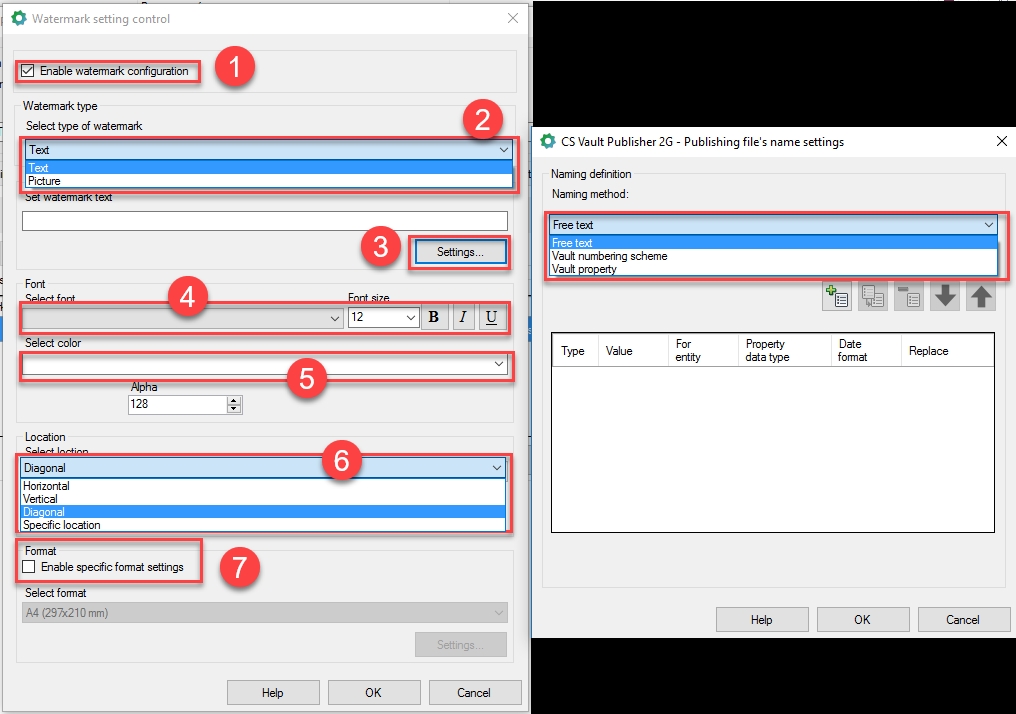
Task: Select Vault numbering scheme naming method
Action: tap(609, 256)
